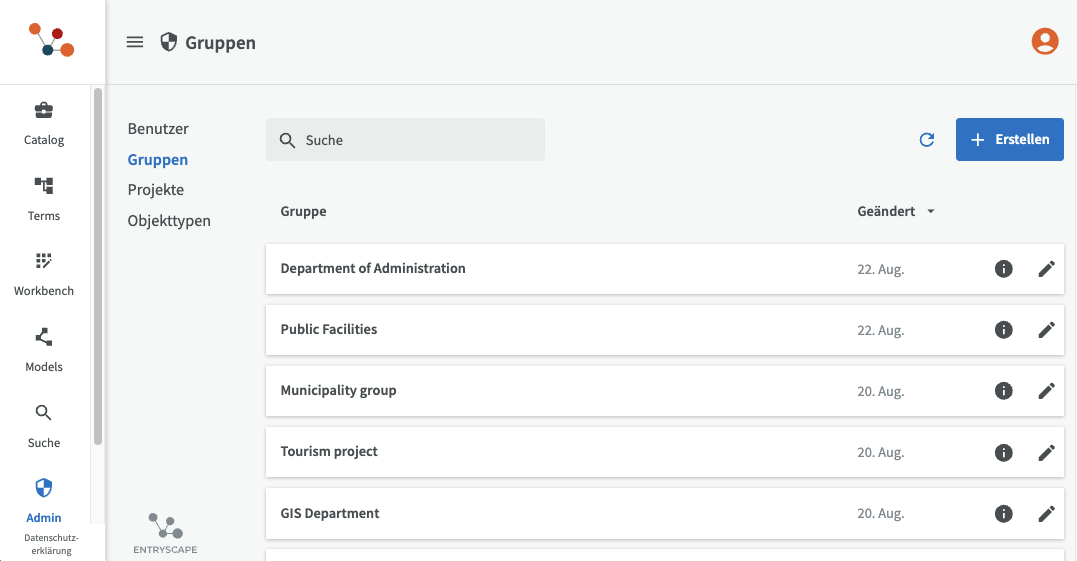The image size is (1077, 561).
Task: Go to the Workbench module icon
Action: [x=44, y=262]
